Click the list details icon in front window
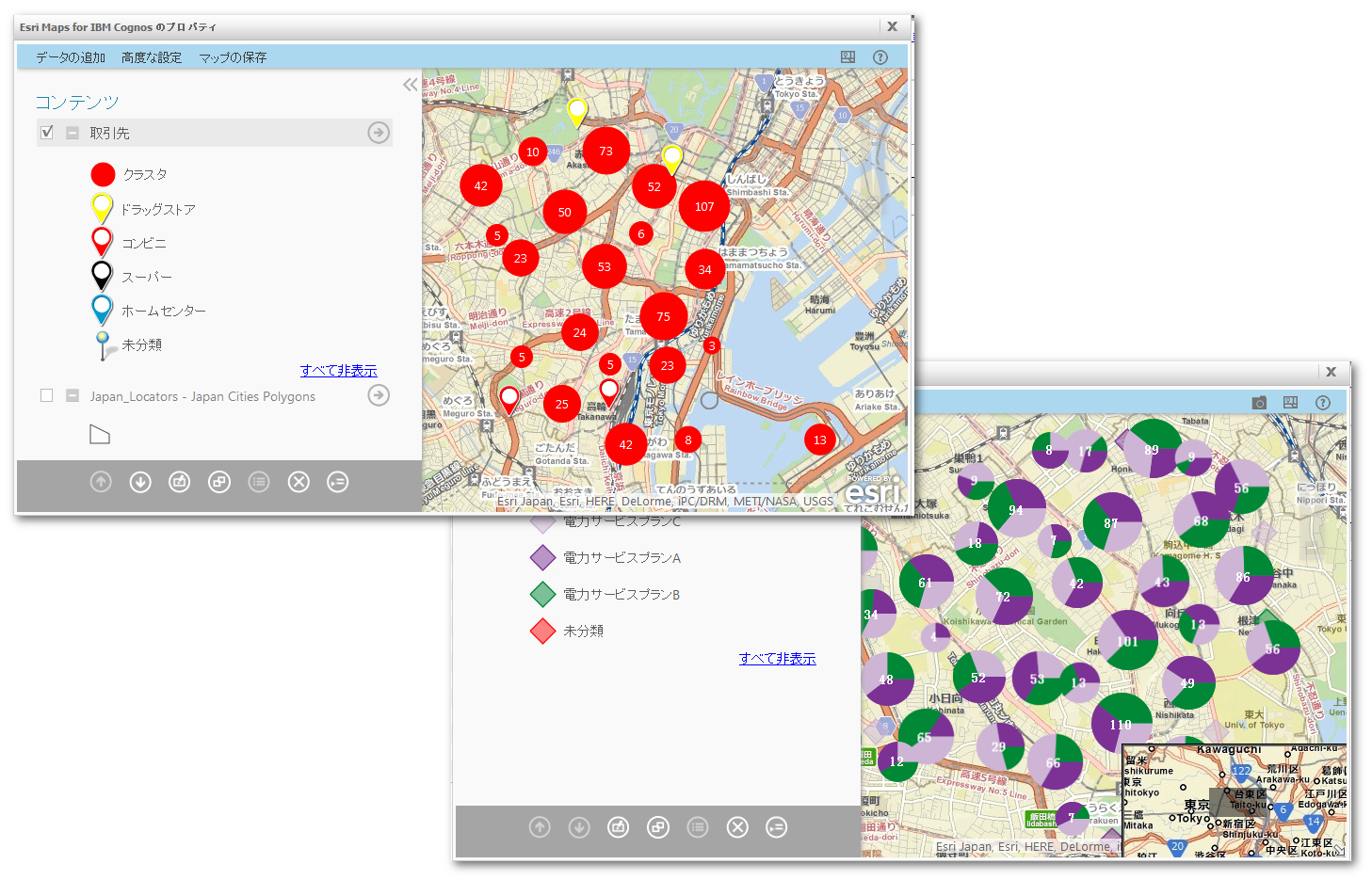1372x880 pixels. (259, 482)
